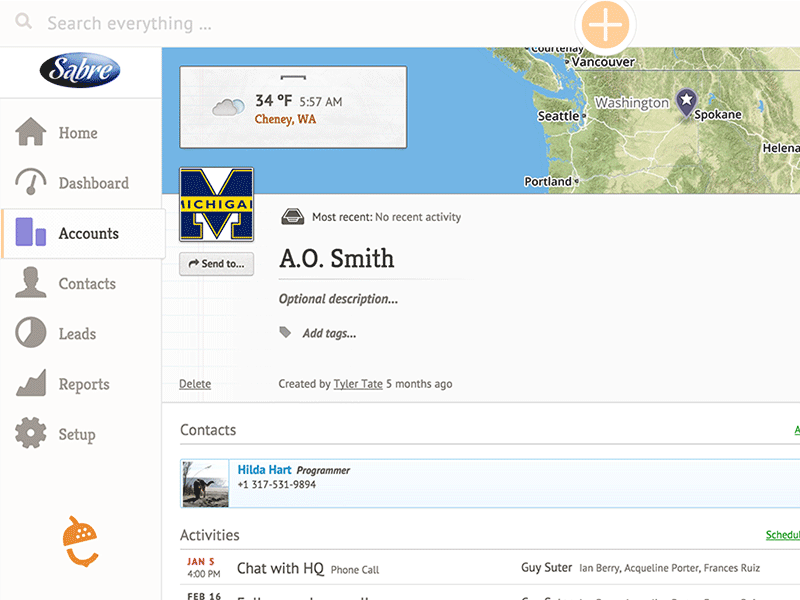This screenshot has width=800, height=600.
Task: Open Home in the sidebar
Action: pyautogui.click(x=78, y=133)
